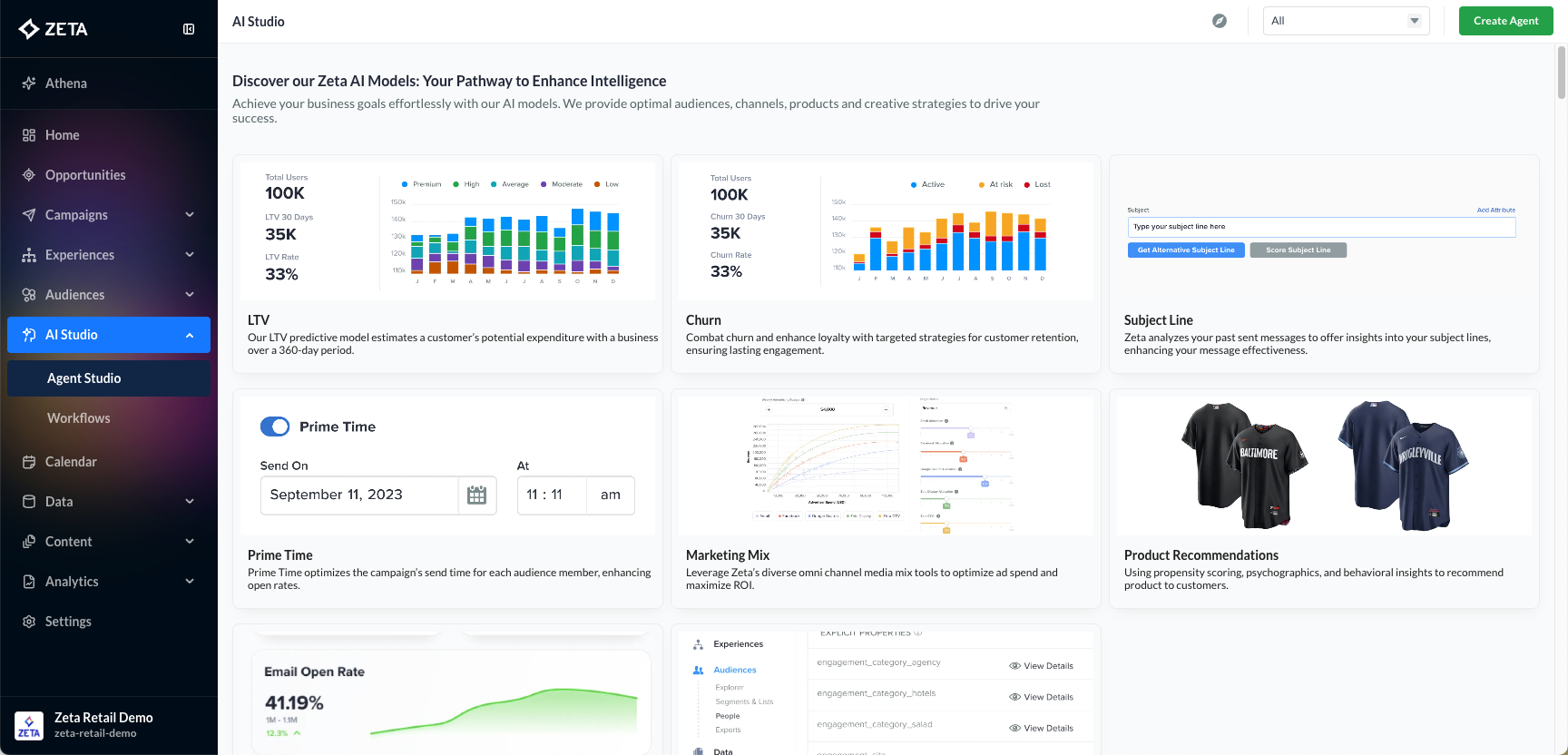Image resolution: width=1568 pixels, height=755 pixels.
Task: Click the Create Agent button
Action: point(1505,21)
